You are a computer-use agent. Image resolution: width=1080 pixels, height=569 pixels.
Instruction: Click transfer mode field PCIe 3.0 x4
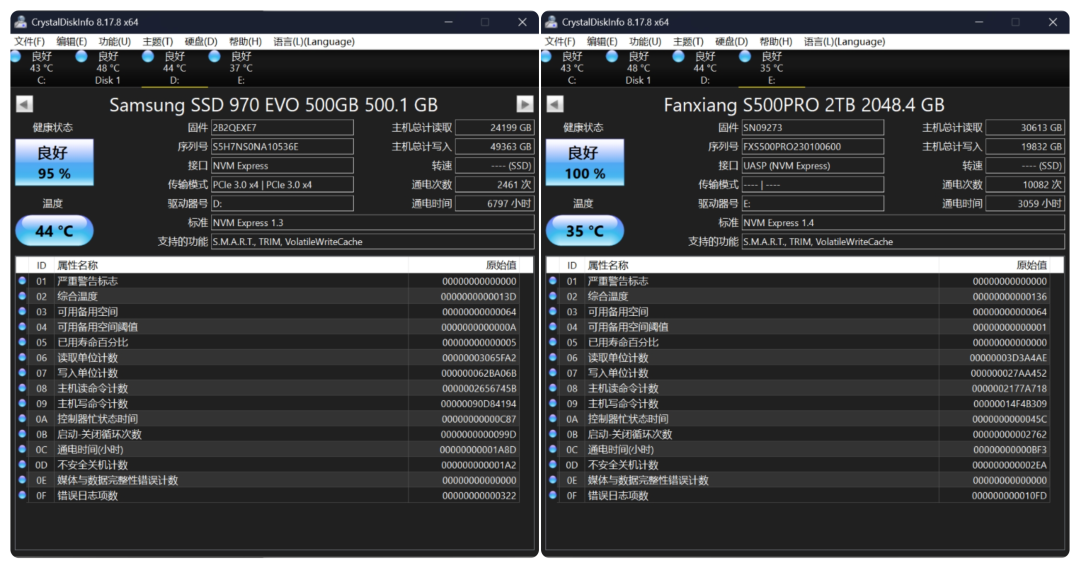point(282,185)
